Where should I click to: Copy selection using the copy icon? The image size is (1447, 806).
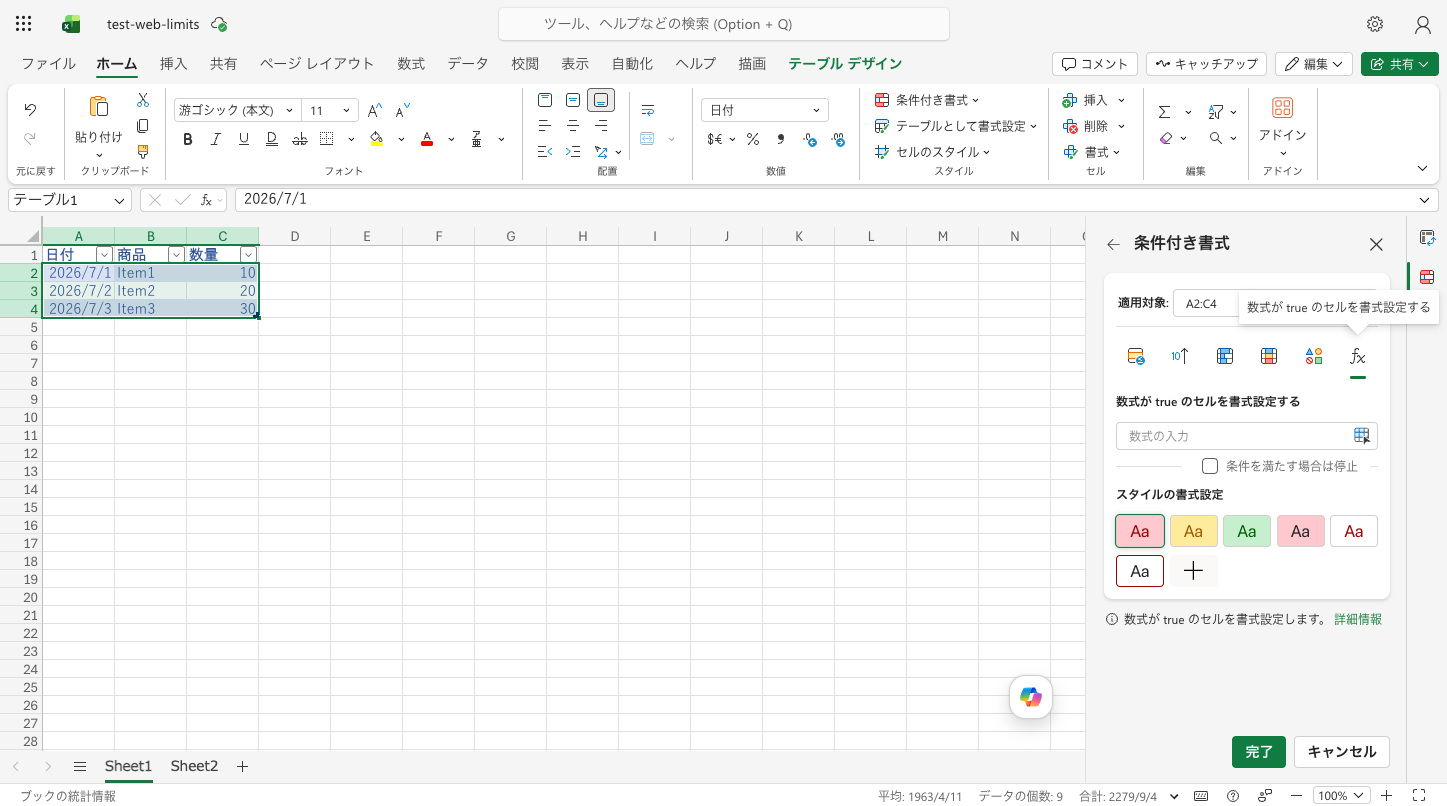tap(143, 126)
